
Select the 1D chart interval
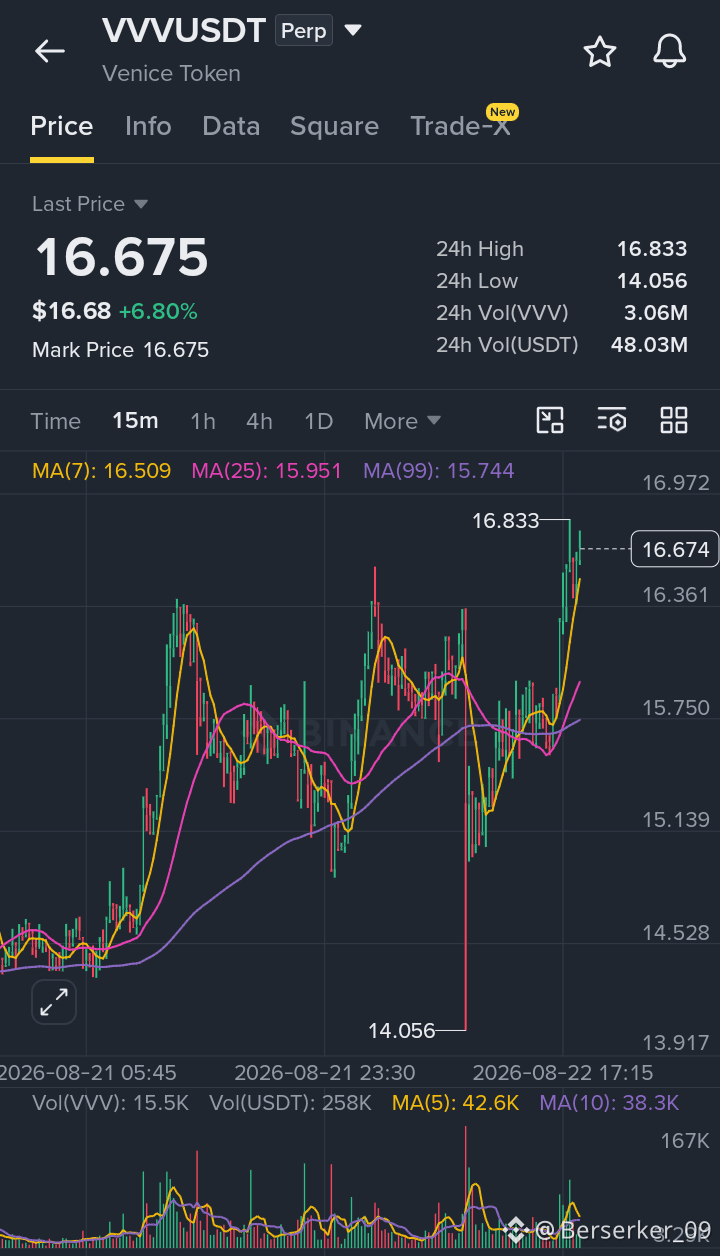click(x=318, y=421)
